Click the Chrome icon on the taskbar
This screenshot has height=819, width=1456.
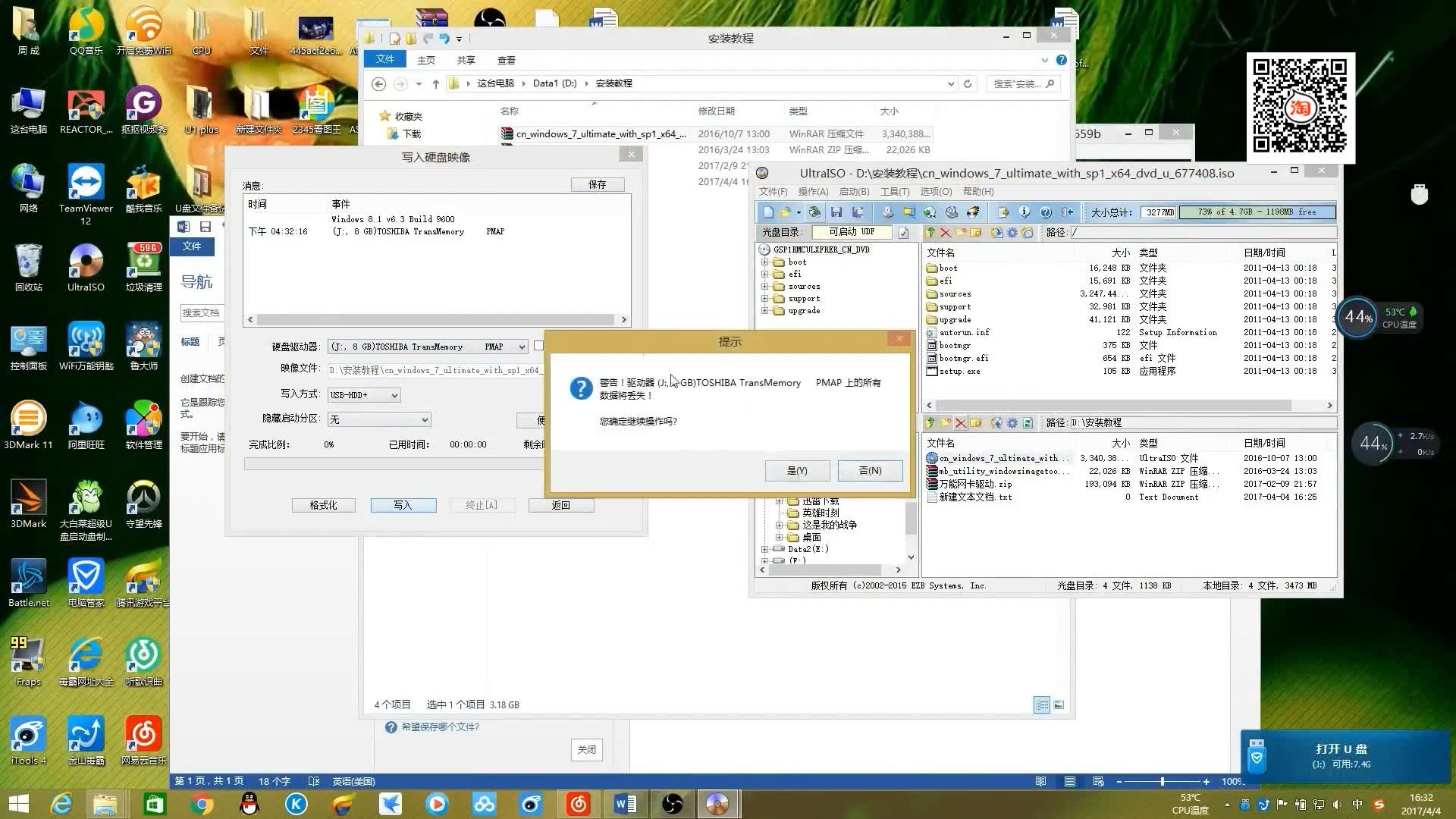click(x=202, y=804)
